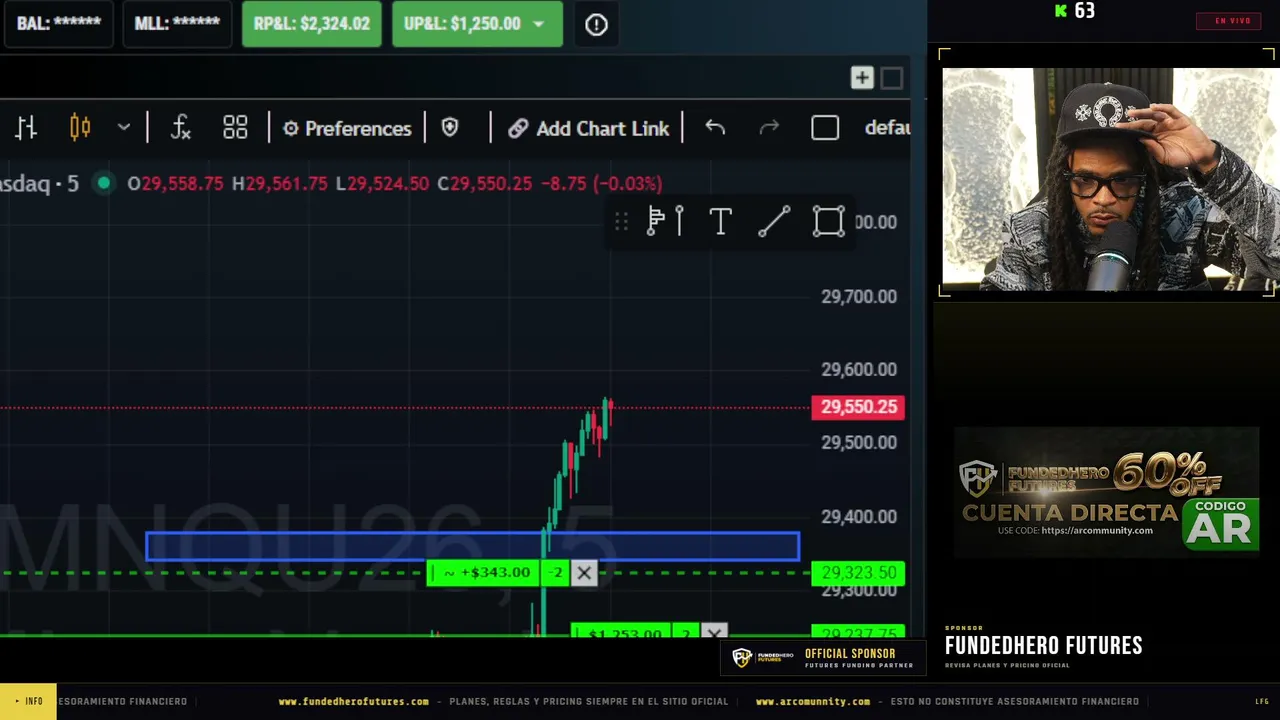Screen dimensions: 1280x720
Task: Select the Text drawing tool
Action: click(x=720, y=221)
